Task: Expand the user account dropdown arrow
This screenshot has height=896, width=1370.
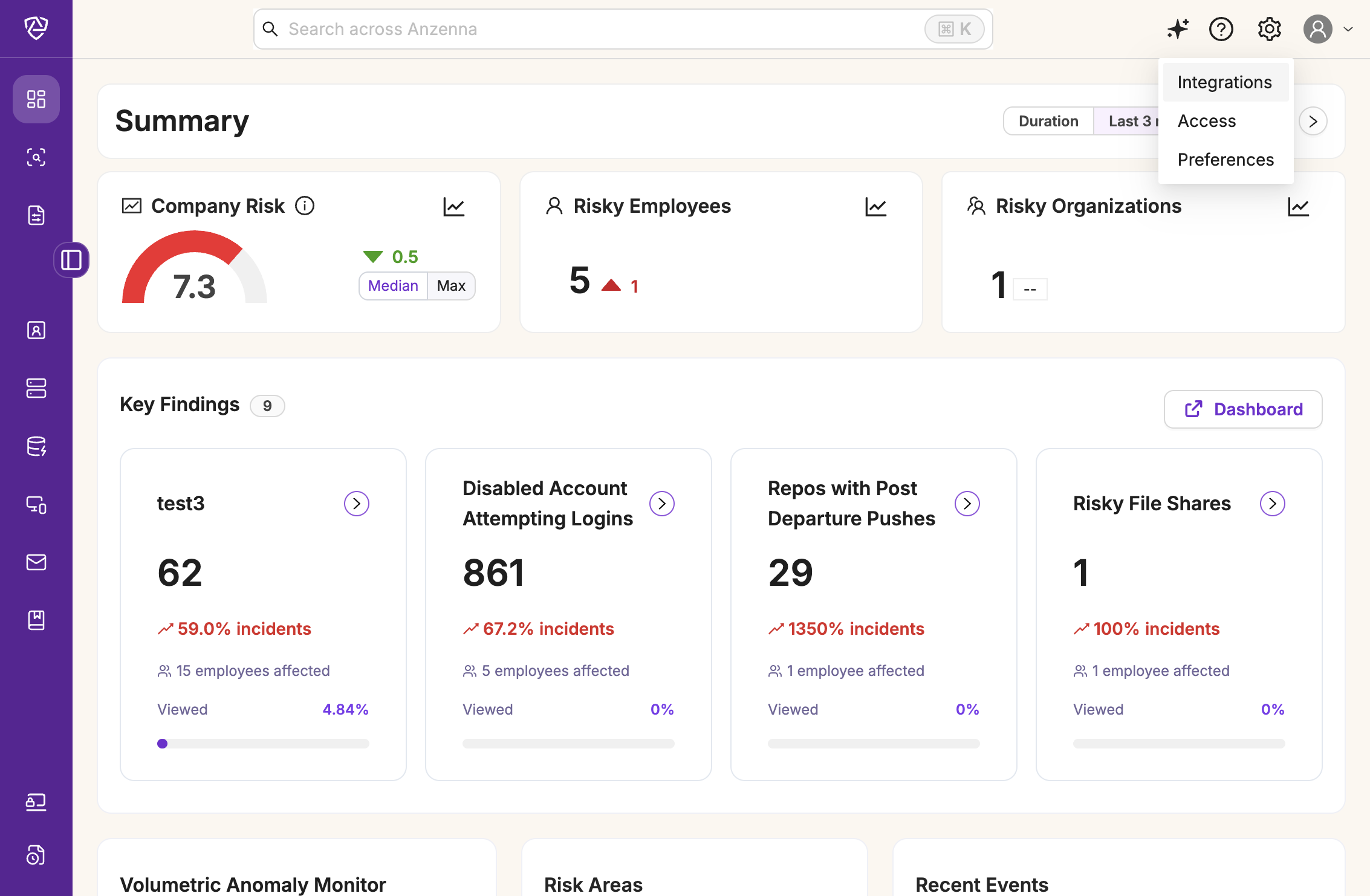Action: (1348, 29)
